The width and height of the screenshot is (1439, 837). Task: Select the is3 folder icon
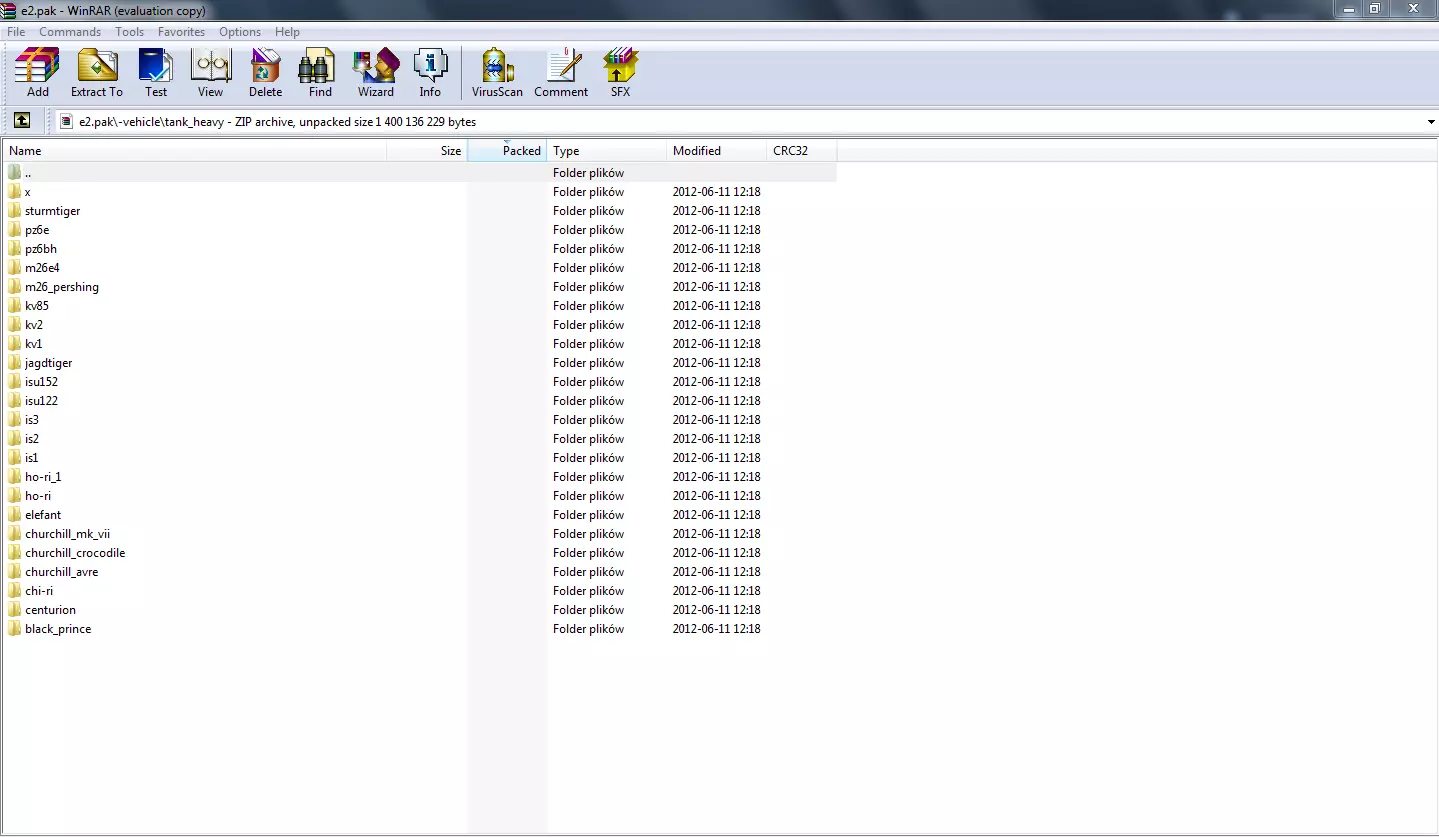14,420
